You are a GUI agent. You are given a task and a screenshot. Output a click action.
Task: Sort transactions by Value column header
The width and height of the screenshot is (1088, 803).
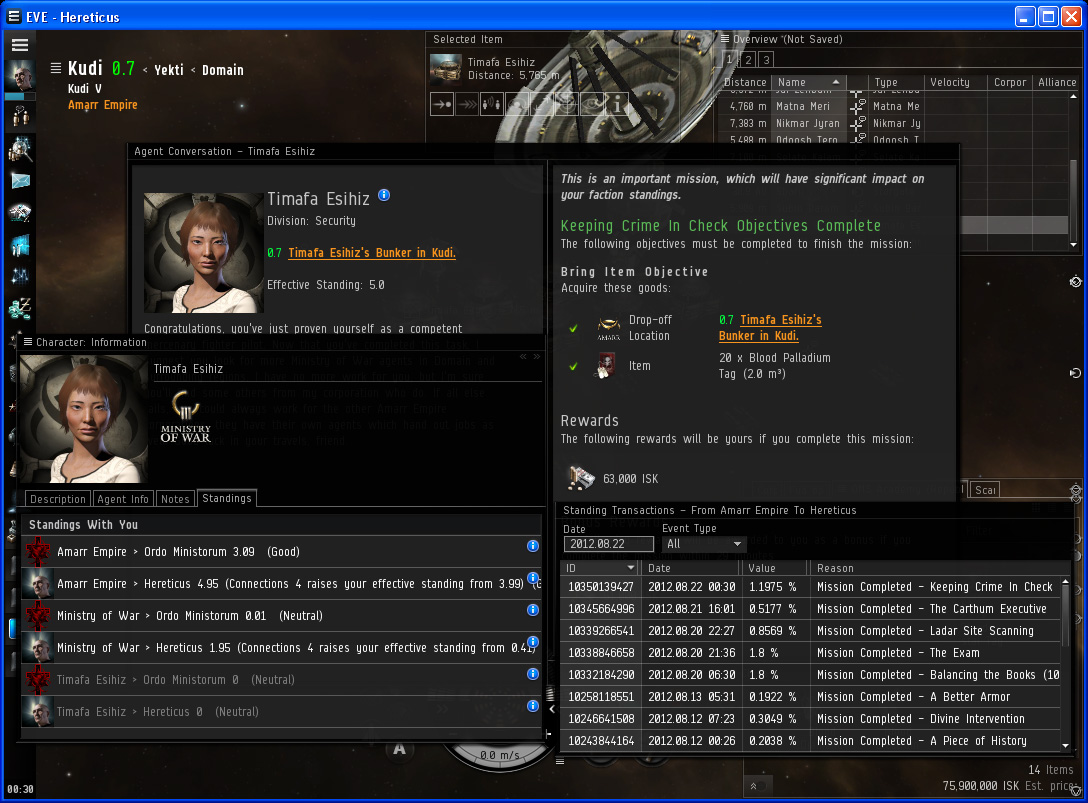775,568
